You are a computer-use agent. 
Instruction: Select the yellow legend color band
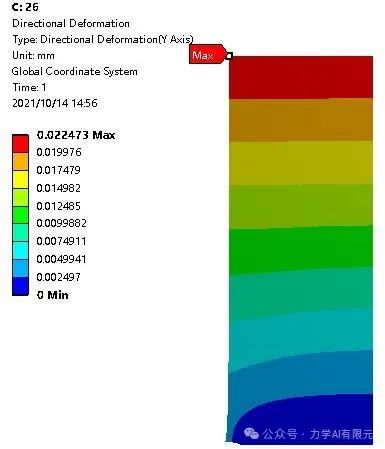pyautogui.click(x=20, y=180)
